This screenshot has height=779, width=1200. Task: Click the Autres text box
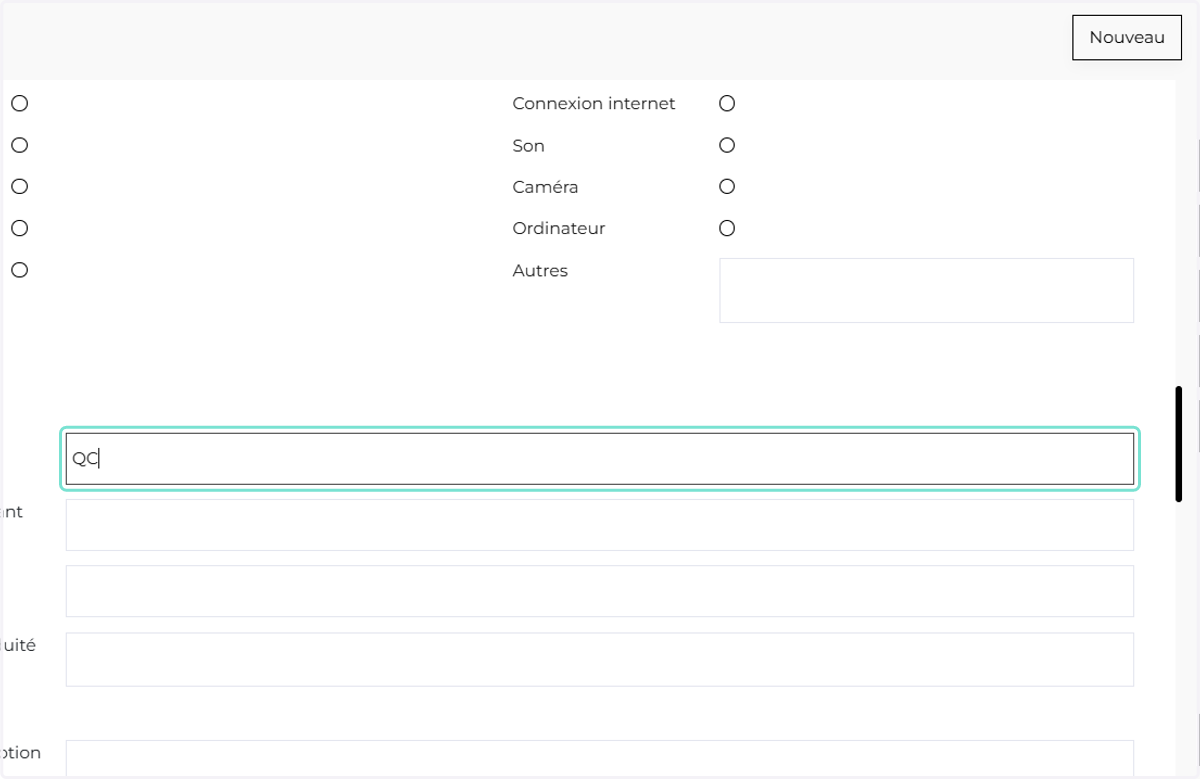point(926,290)
